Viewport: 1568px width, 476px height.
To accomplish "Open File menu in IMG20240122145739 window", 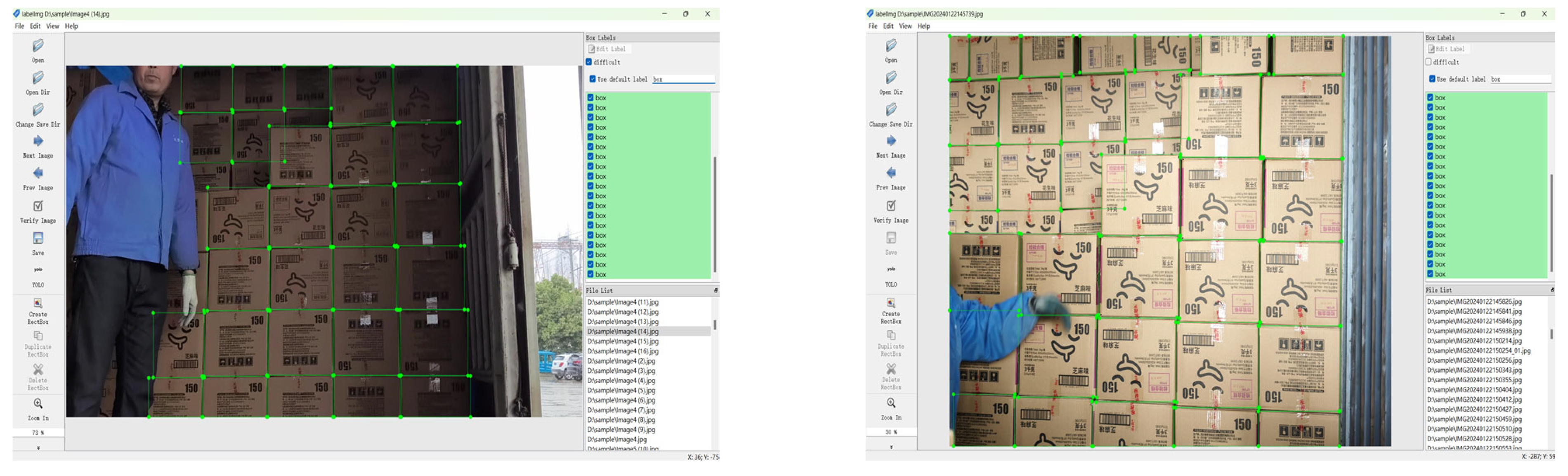I will tap(873, 26).
